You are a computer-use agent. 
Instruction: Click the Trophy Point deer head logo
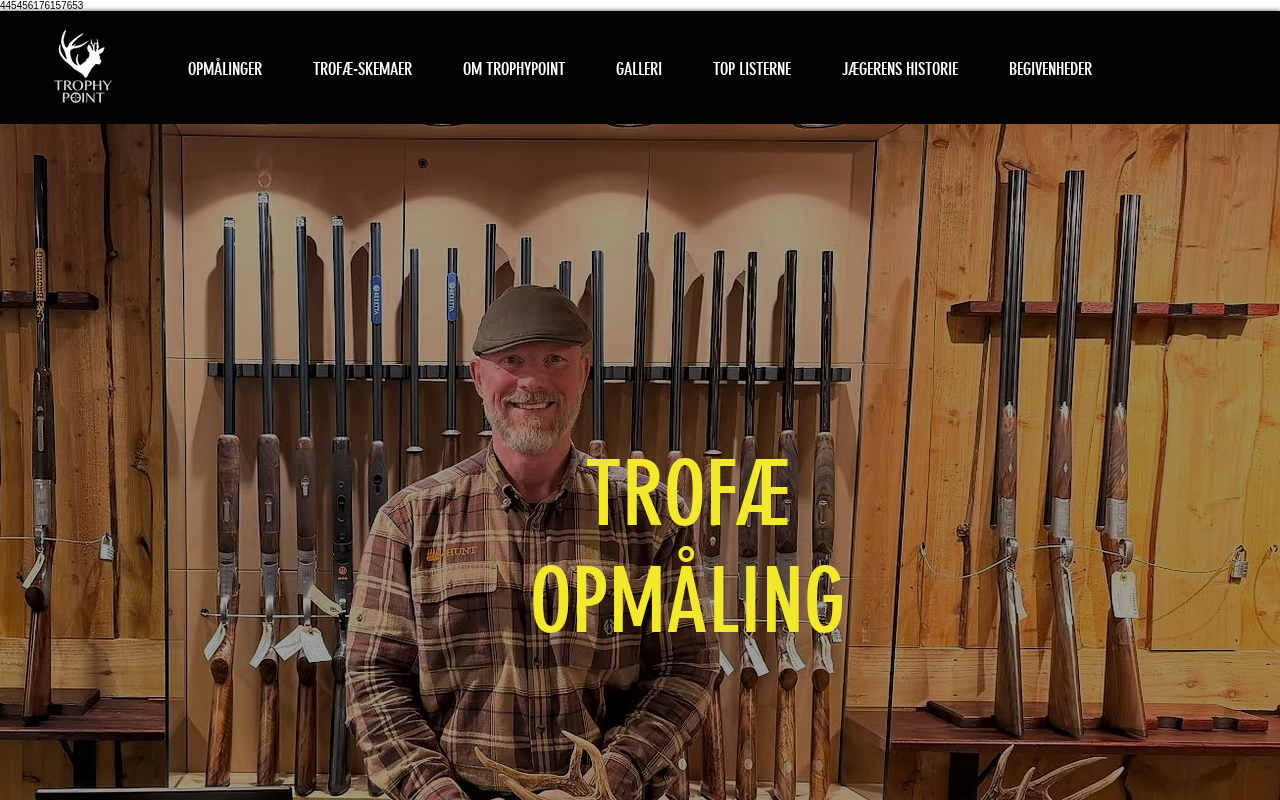[82, 53]
